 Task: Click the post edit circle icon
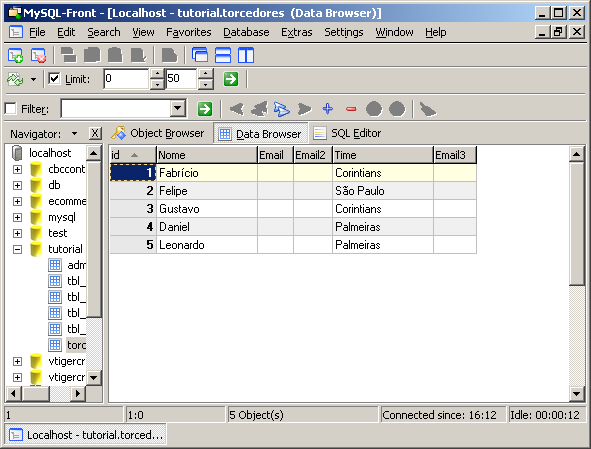374,109
